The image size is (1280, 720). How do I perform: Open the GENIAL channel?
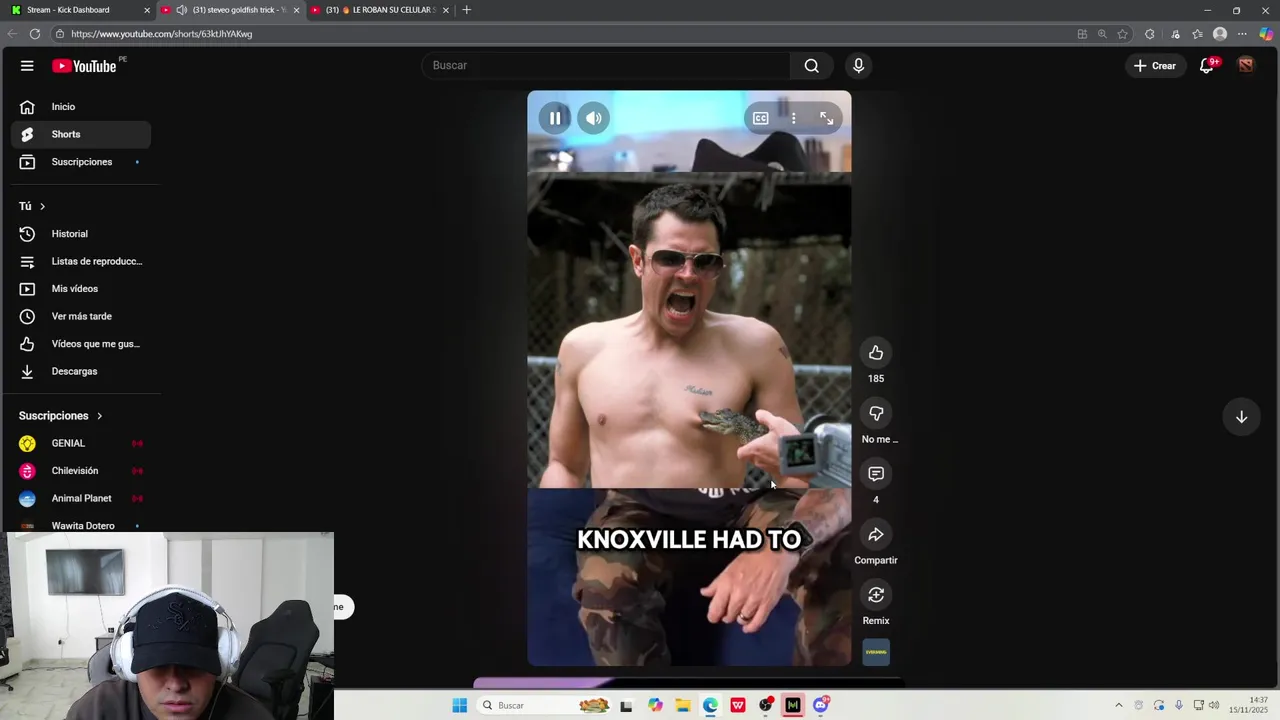[x=81, y=443]
